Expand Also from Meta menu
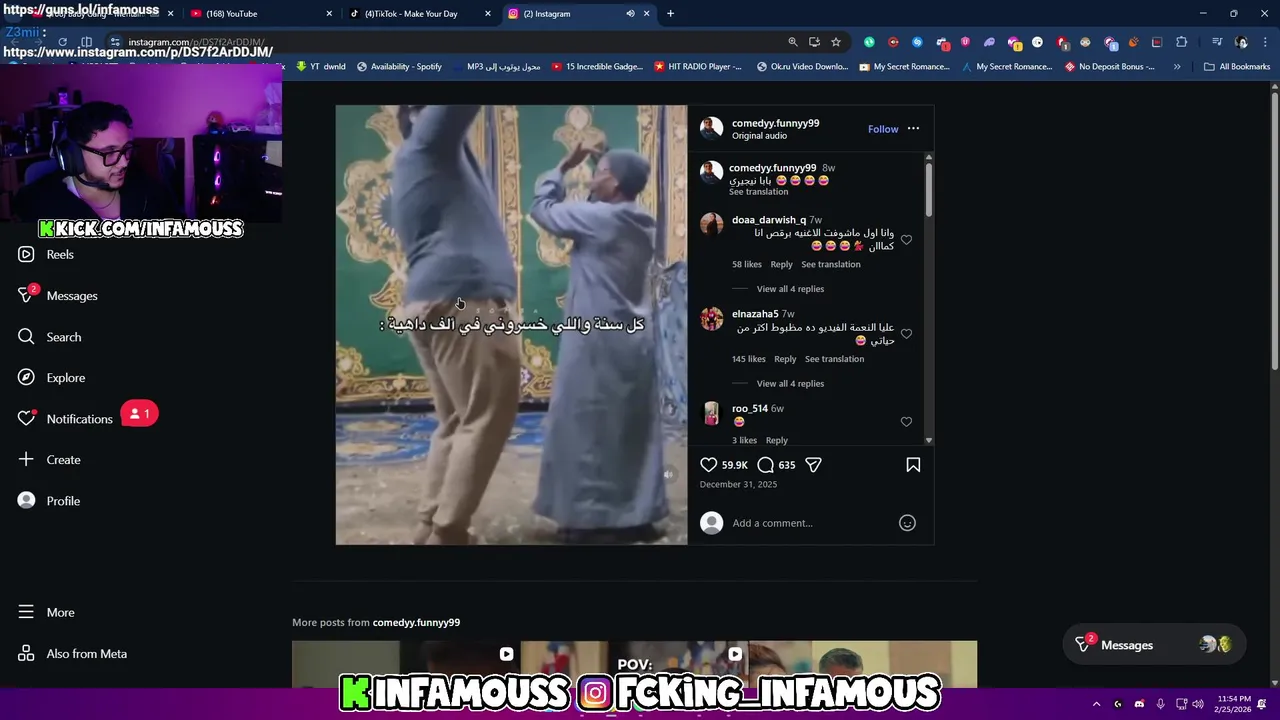1280x720 pixels. (72, 654)
